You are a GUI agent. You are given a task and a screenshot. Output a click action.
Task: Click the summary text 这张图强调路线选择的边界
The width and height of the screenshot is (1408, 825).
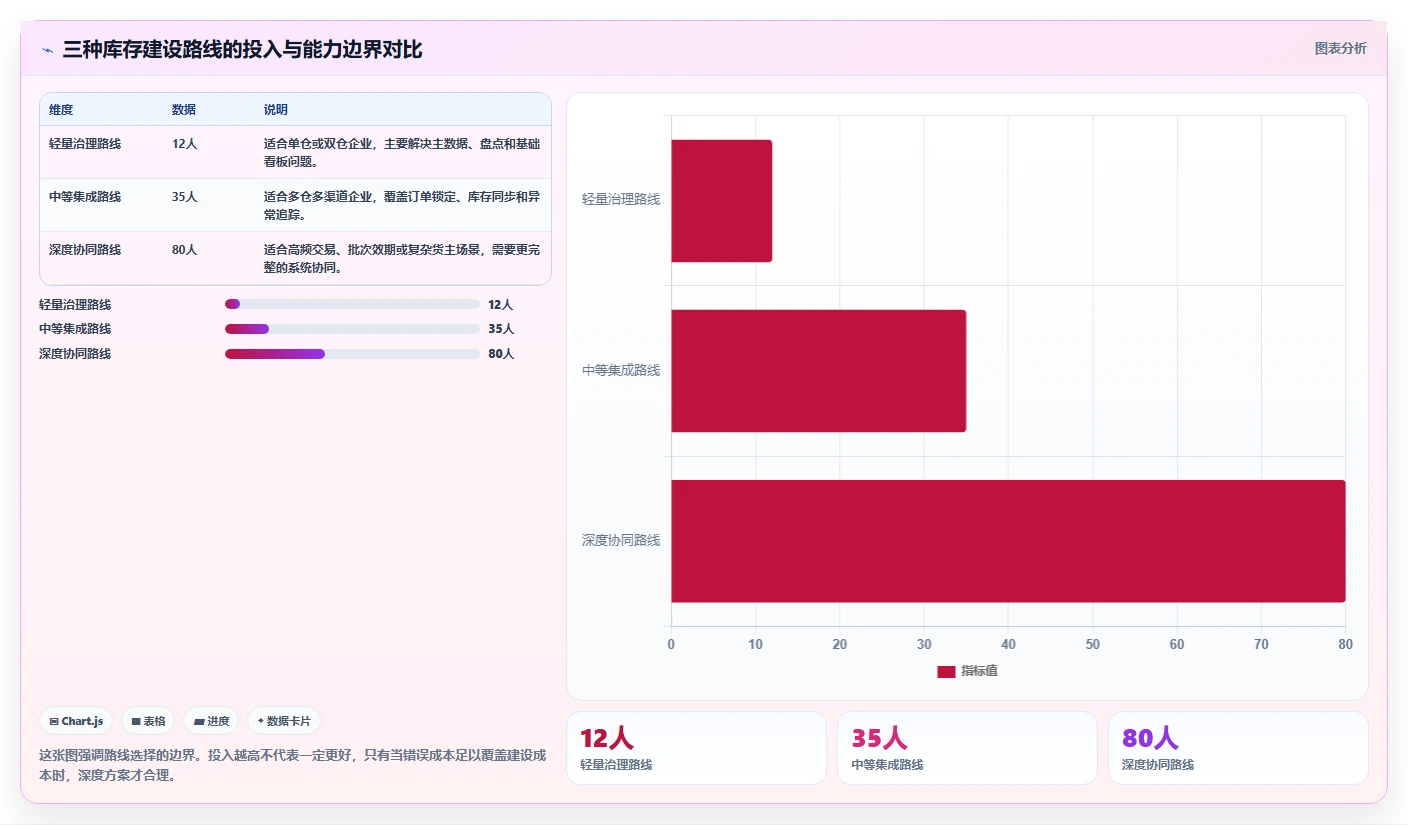(x=292, y=765)
